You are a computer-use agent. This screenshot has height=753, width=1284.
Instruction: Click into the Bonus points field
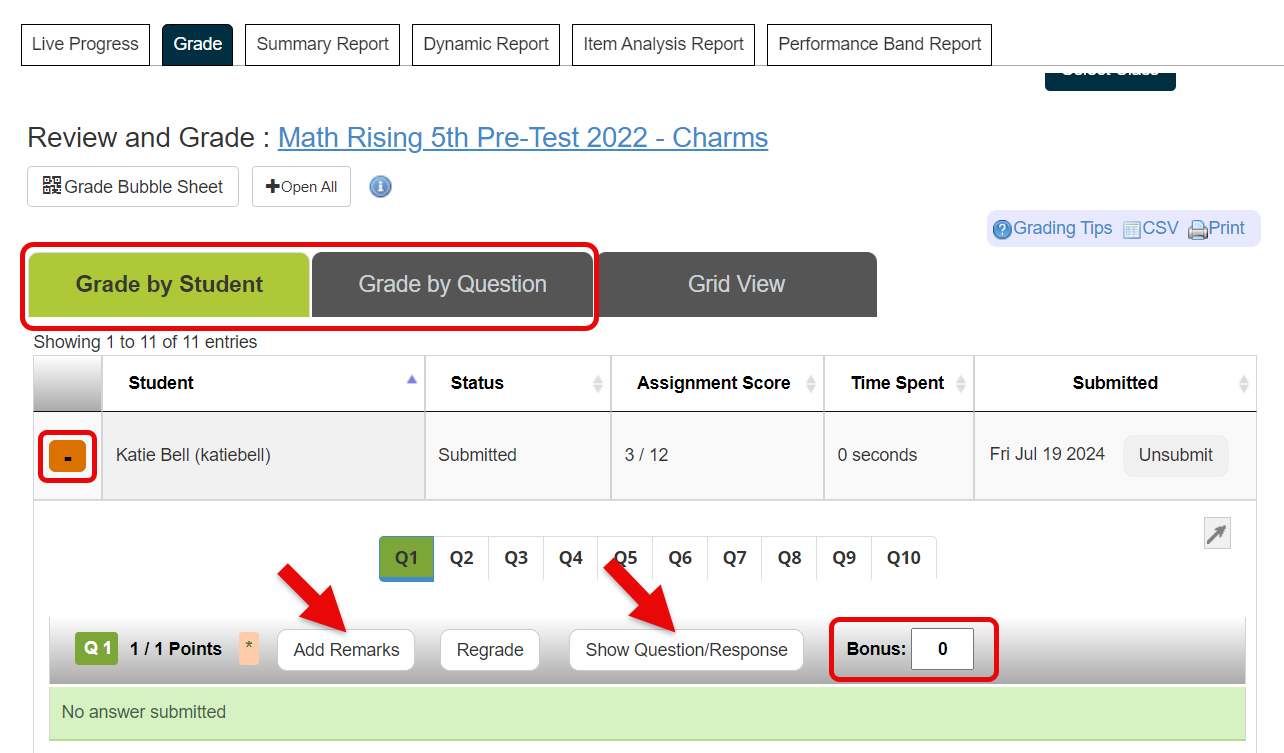[x=943, y=650]
